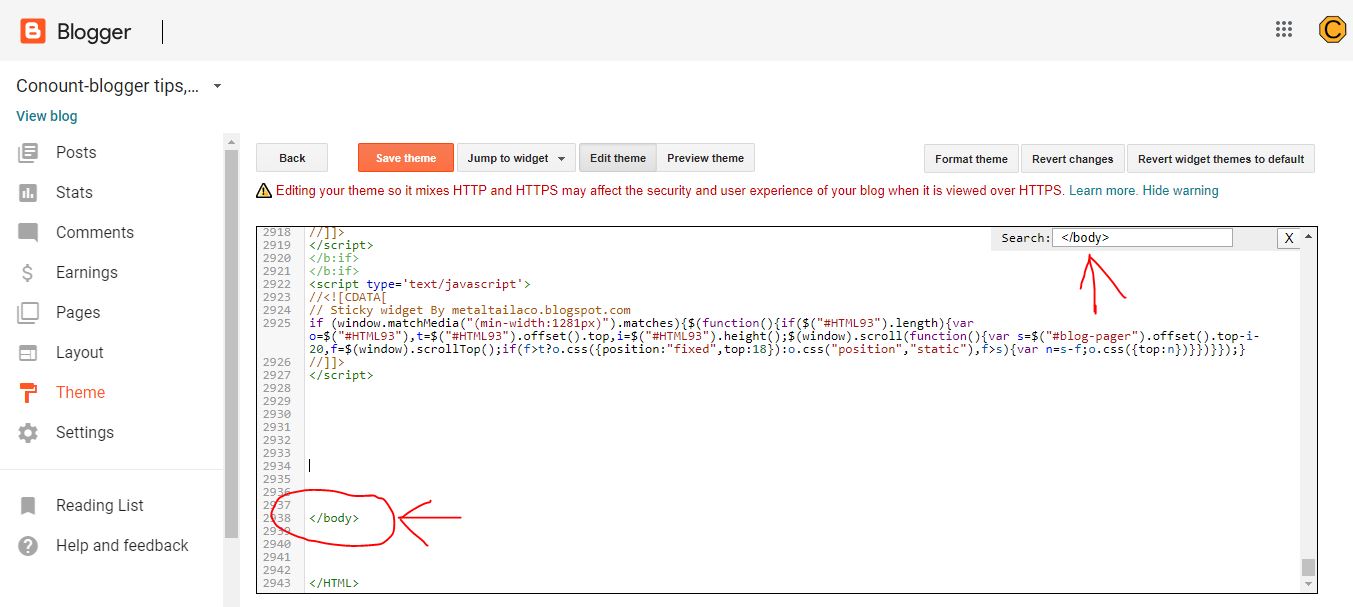Click the Format theme button

pyautogui.click(x=971, y=159)
